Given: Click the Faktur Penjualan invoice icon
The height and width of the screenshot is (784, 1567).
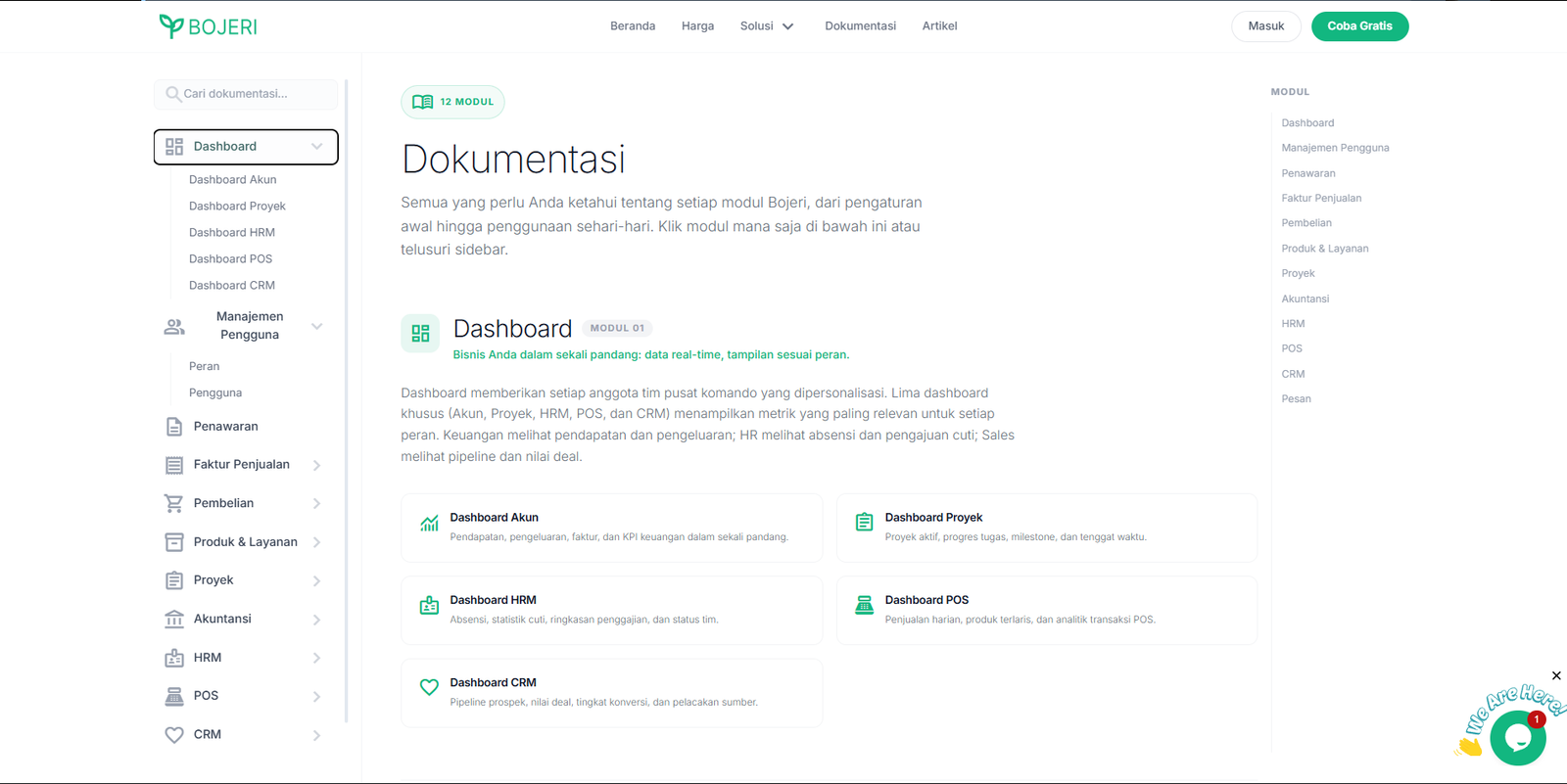Looking at the screenshot, I should [174, 465].
